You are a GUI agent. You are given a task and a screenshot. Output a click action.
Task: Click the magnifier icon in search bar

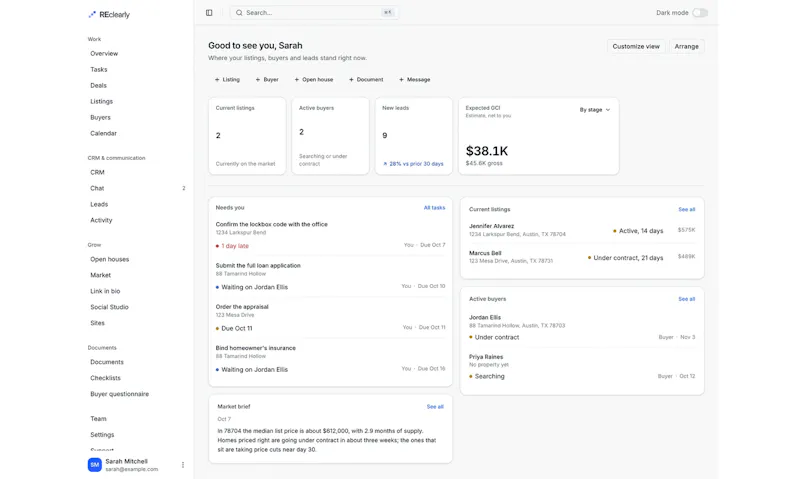coord(239,13)
